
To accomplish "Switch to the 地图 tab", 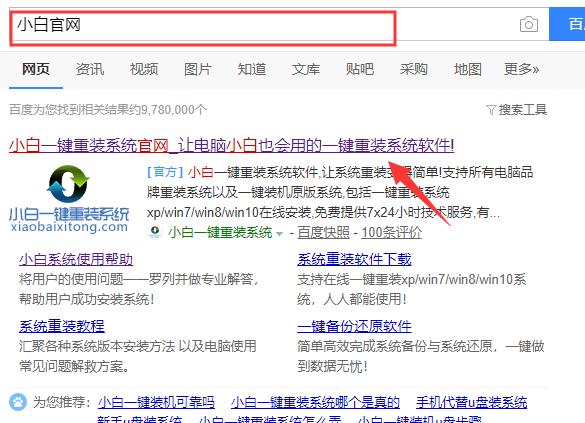I will [468, 69].
